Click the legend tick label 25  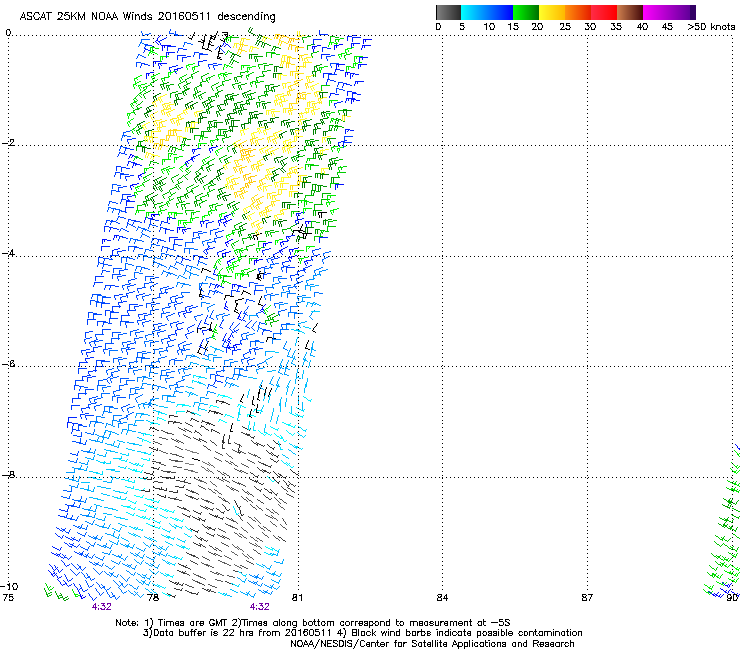click(x=565, y=27)
